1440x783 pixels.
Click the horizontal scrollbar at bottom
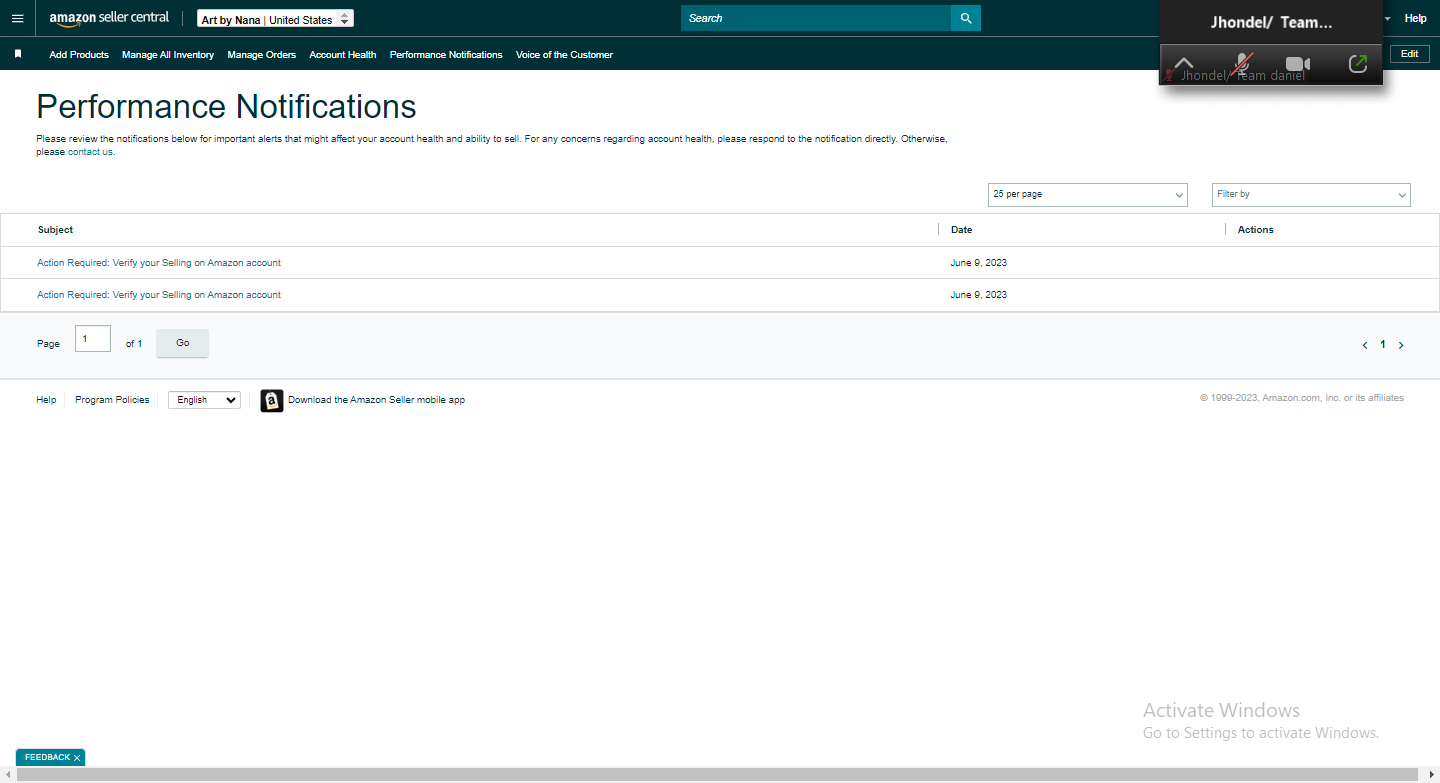[x=717, y=775]
